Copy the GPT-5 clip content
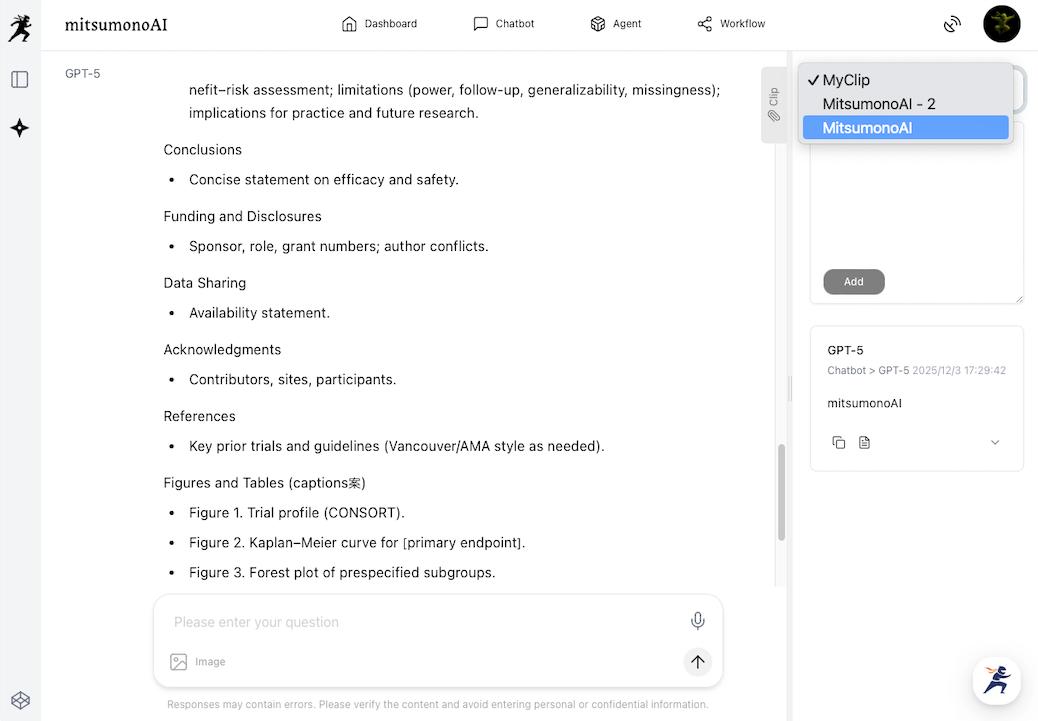Screen dimensions: 1038x721 click(x=839, y=442)
